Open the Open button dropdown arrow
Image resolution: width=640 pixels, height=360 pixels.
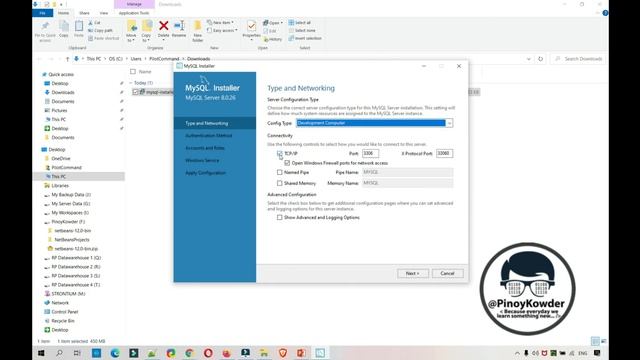pos(282,23)
